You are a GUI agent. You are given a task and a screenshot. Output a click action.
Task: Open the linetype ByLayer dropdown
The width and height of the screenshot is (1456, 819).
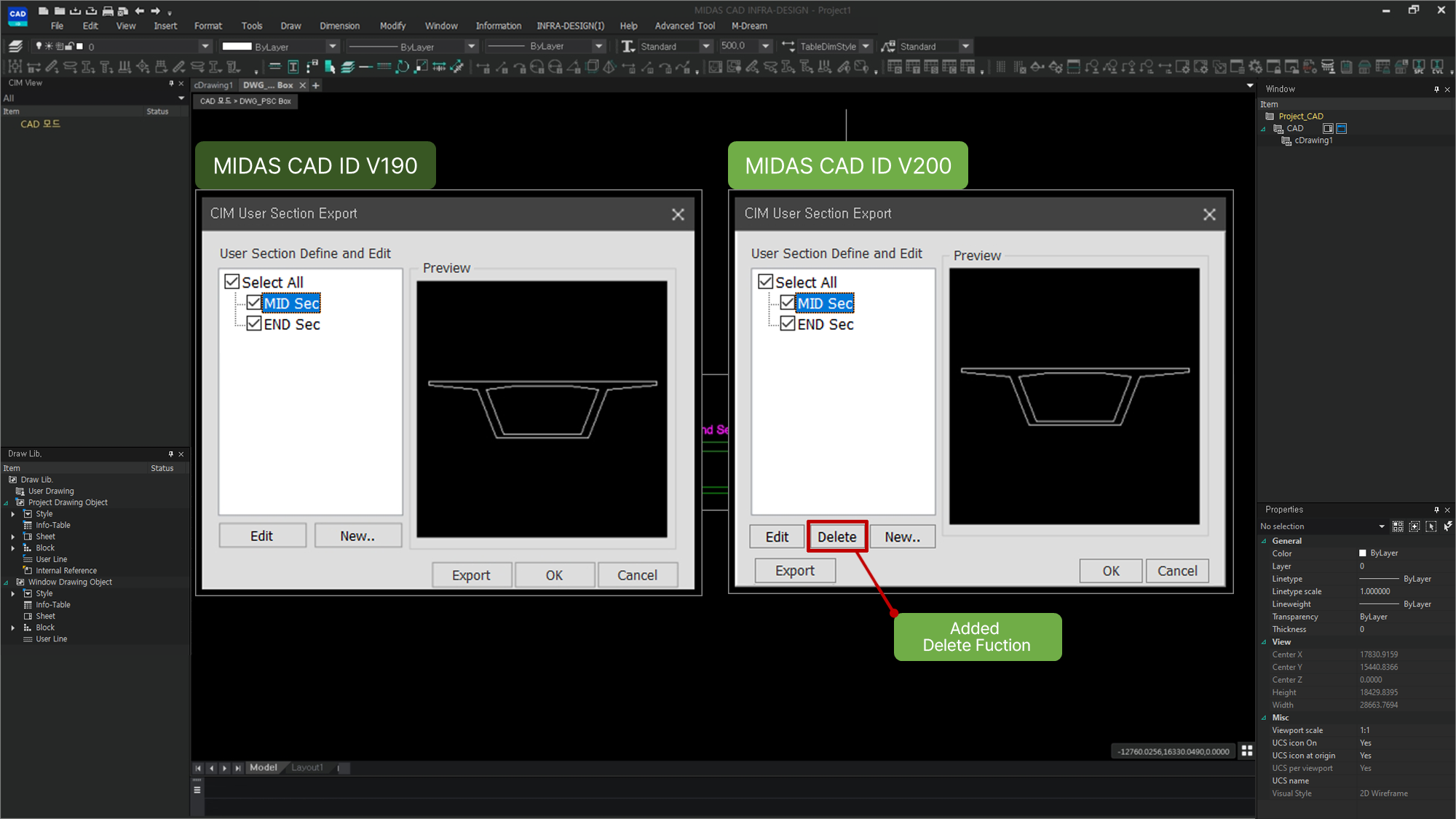pos(471,46)
